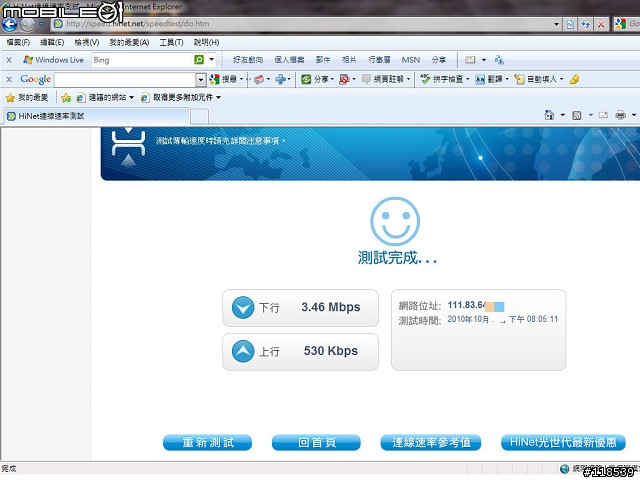Viewport: 640px width, 480px height.
Task: Click the green Bing search icon
Action: tap(199, 60)
